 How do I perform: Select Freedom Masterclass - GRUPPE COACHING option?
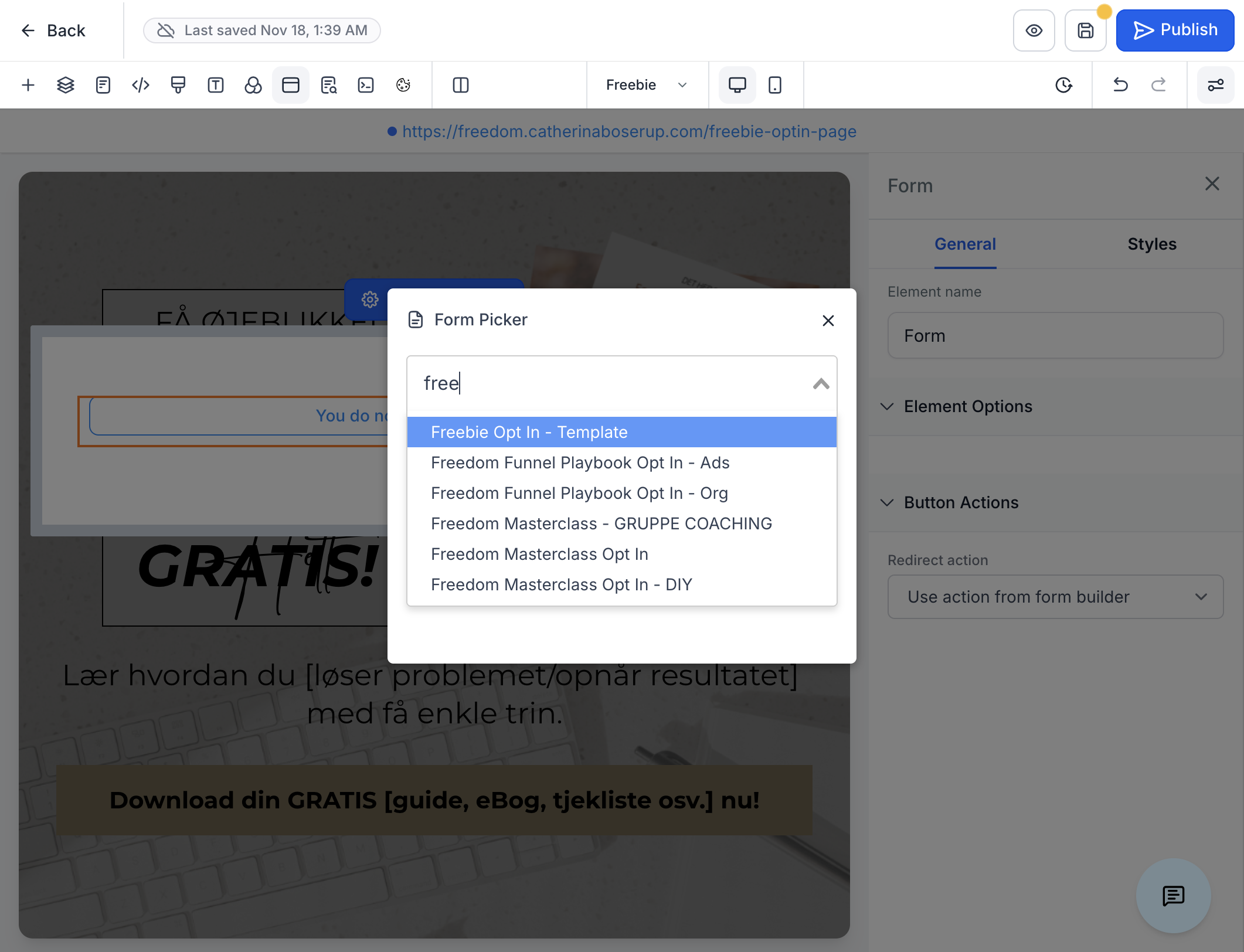(x=622, y=523)
